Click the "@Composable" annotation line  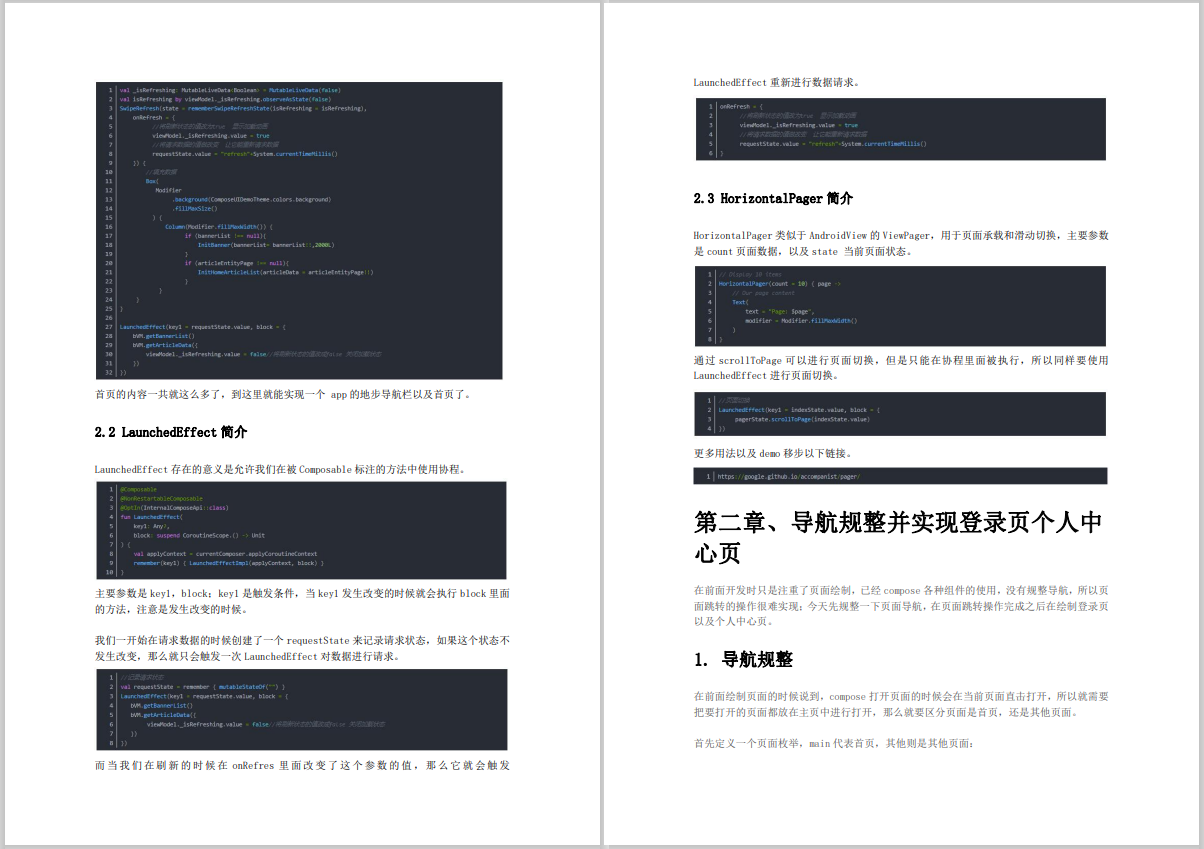coord(138,489)
